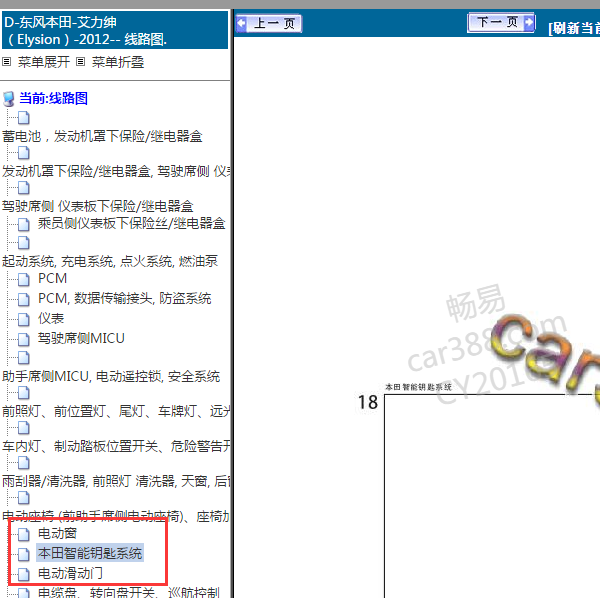Open 电动座椅 (前助手席侧电动座椅) entry

[x=116, y=517]
